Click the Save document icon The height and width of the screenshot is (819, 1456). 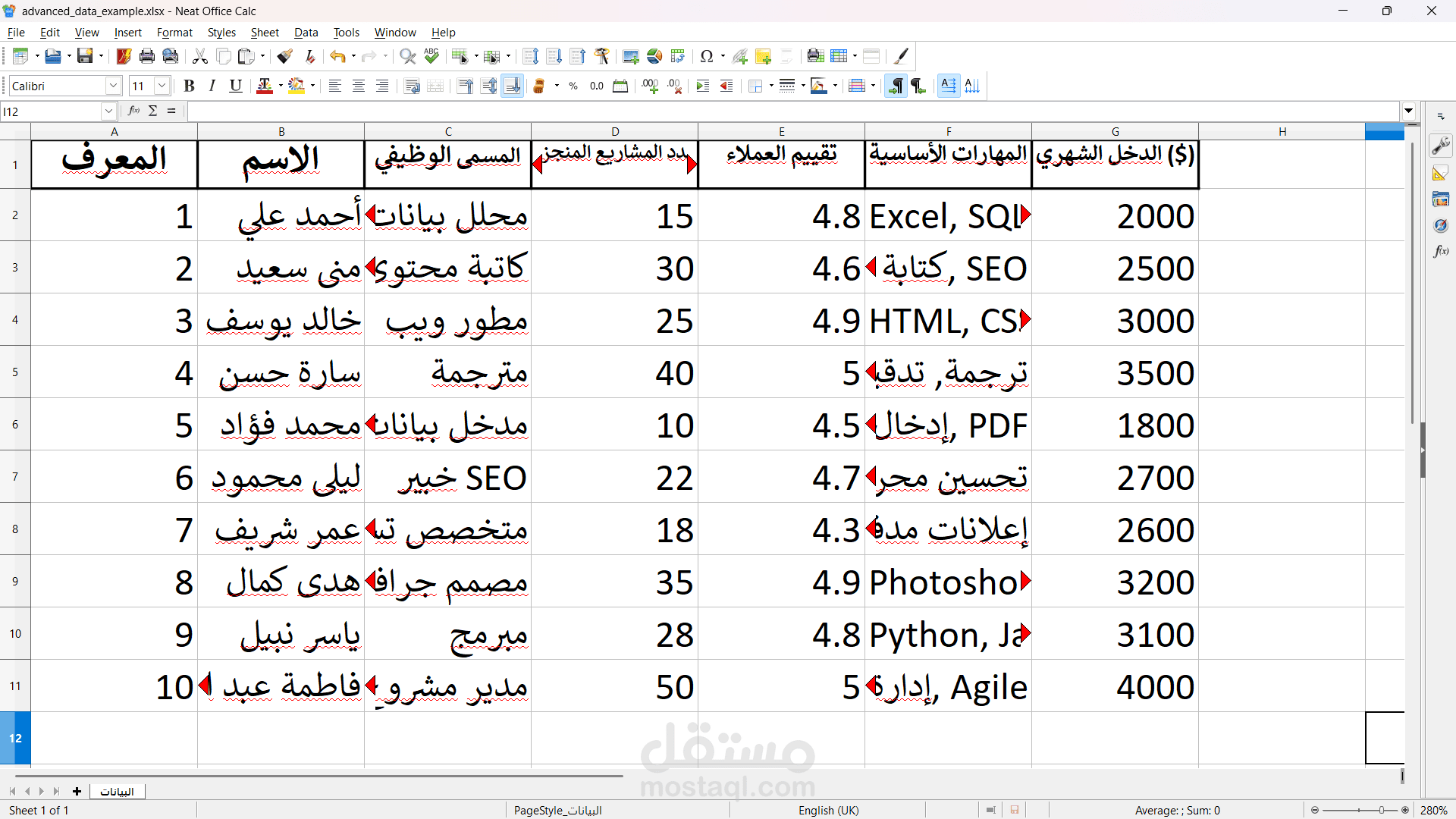(85, 56)
